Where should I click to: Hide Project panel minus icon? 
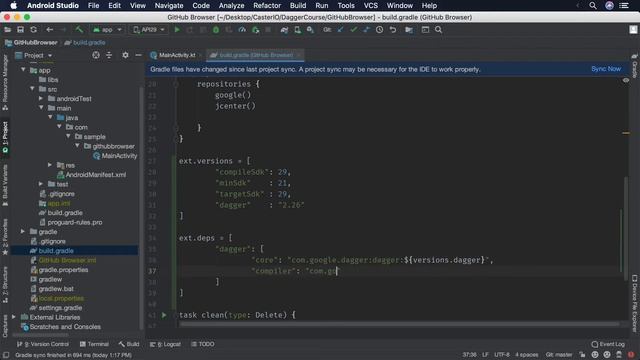138,55
